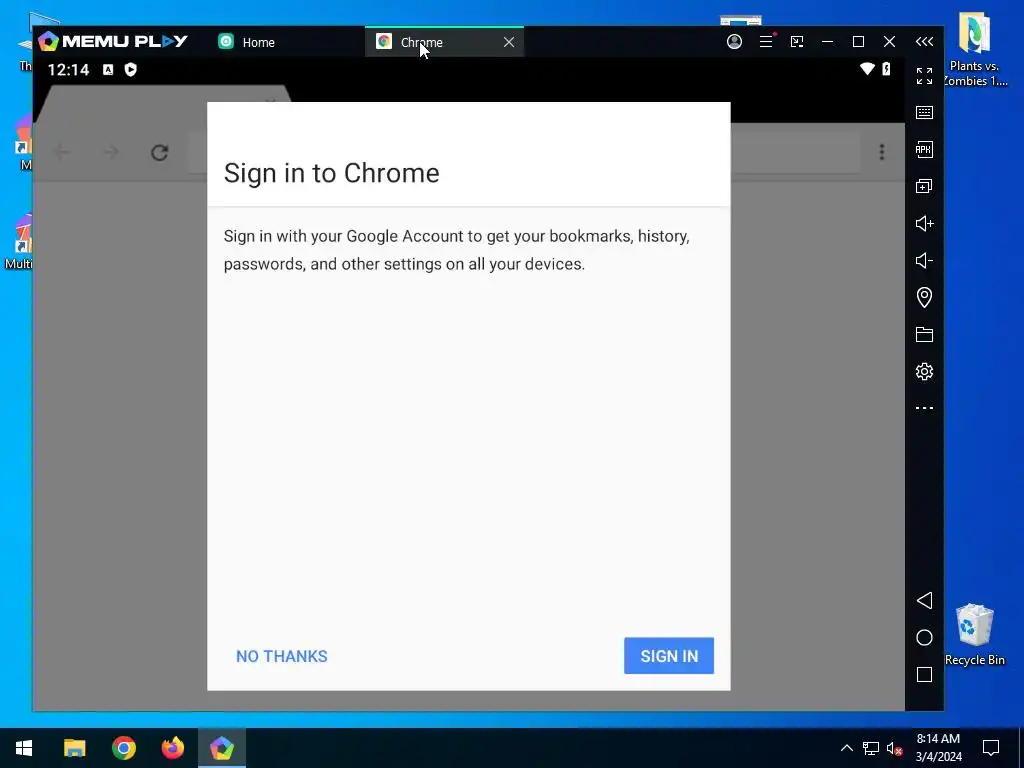
Task: Minimize the MEmu window
Action: click(x=827, y=42)
